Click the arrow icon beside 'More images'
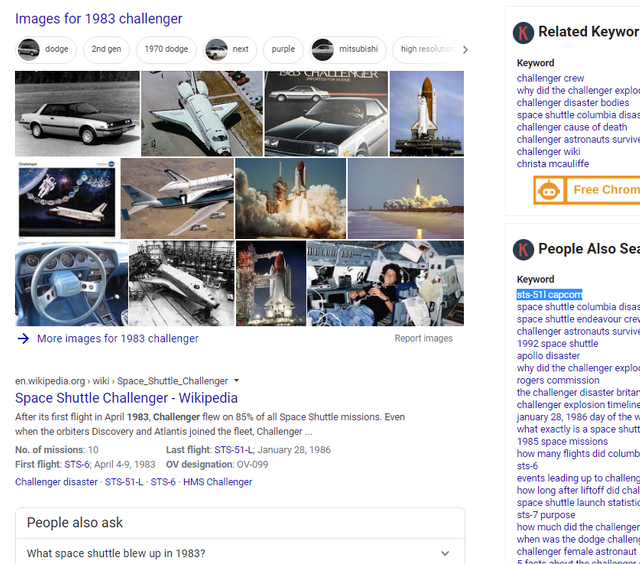 tap(23, 338)
